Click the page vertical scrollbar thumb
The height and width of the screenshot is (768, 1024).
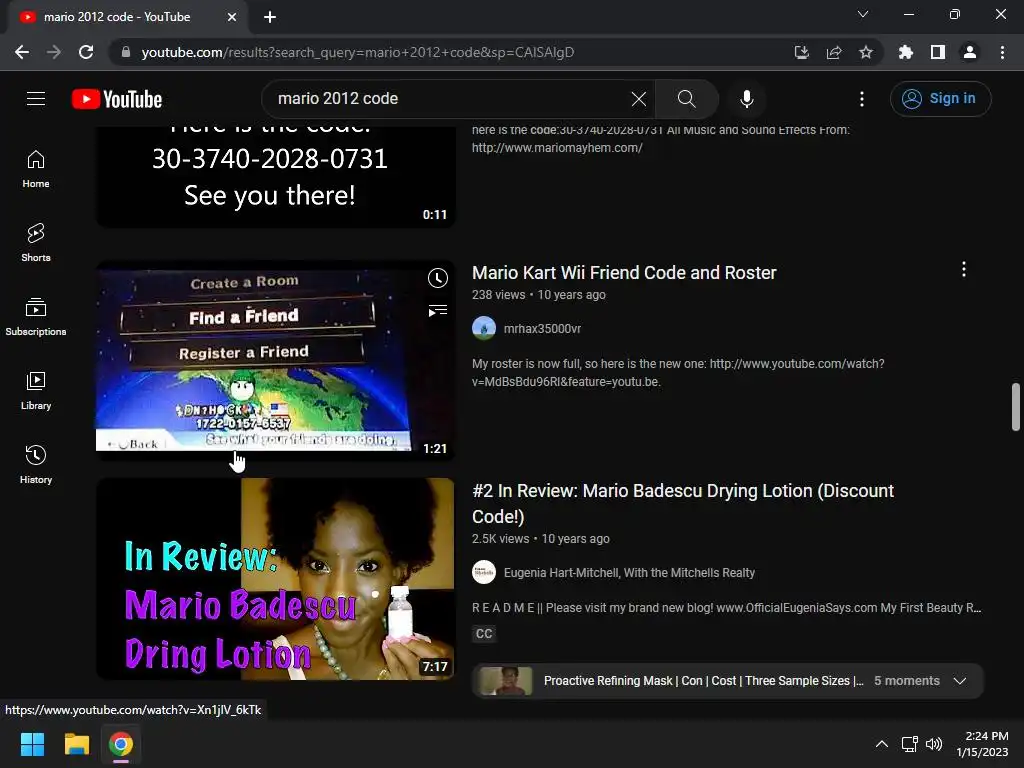coord(1016,407)
